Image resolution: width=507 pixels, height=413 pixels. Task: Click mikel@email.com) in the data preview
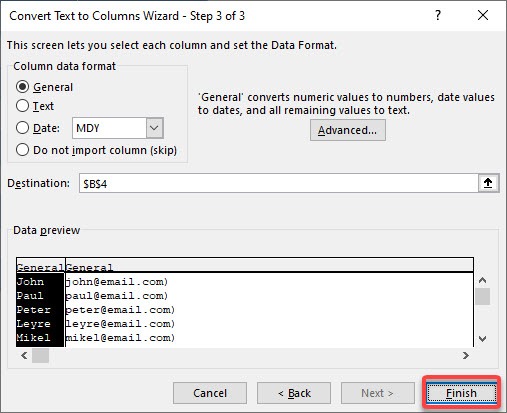pos(120,338)
